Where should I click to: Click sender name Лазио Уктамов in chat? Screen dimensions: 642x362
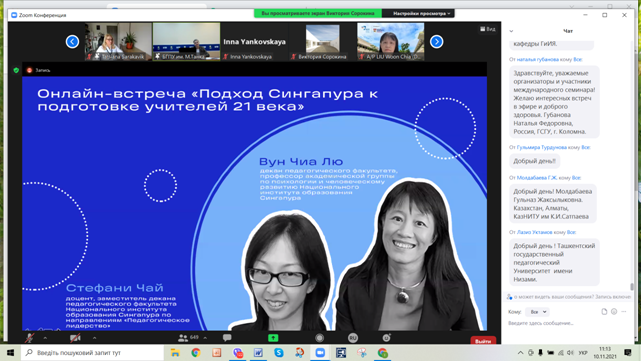pos(534,232)
